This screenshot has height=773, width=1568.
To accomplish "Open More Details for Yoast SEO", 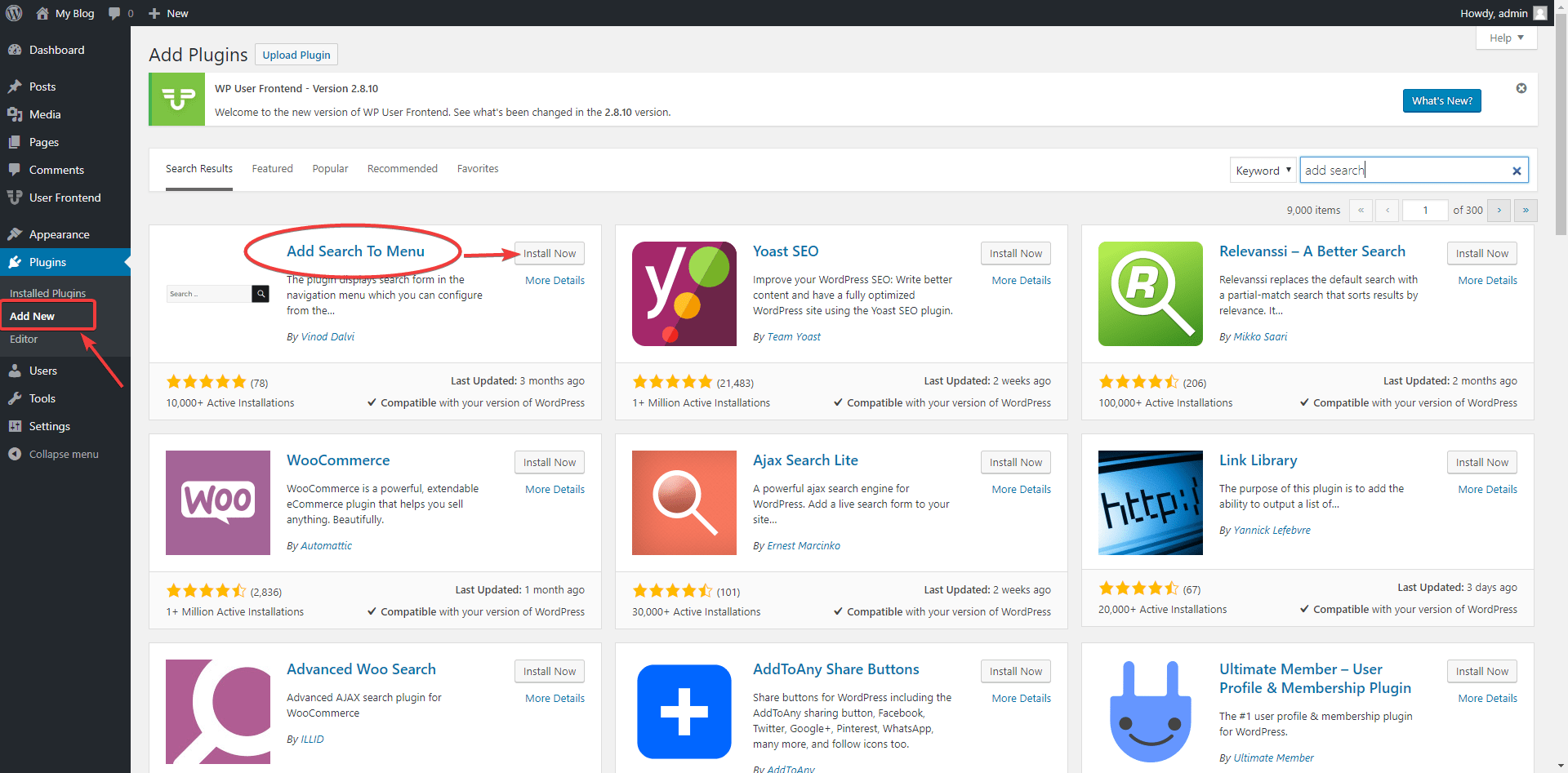I will pos(1021,280).
